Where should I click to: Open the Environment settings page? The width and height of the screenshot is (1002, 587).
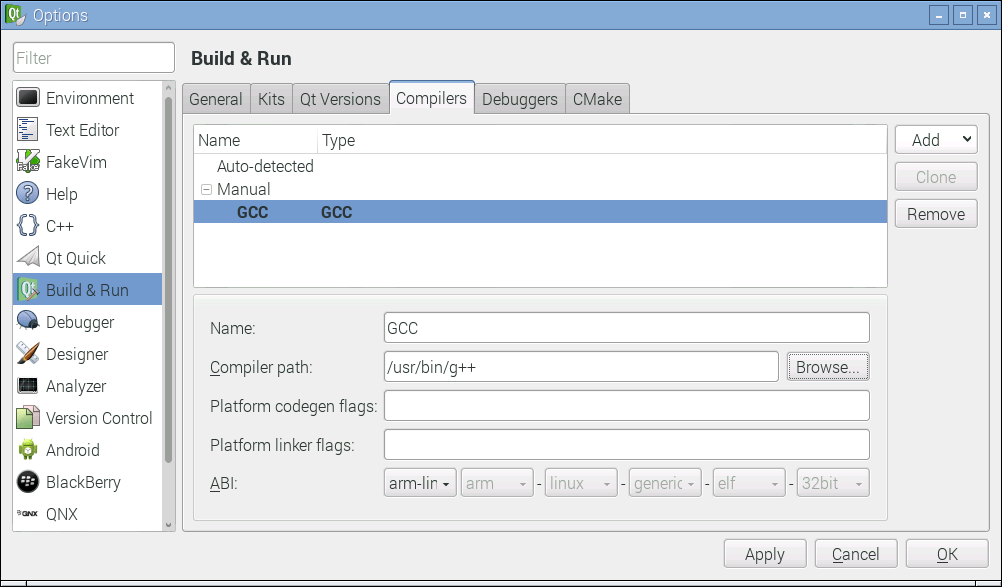pos(90,97)
